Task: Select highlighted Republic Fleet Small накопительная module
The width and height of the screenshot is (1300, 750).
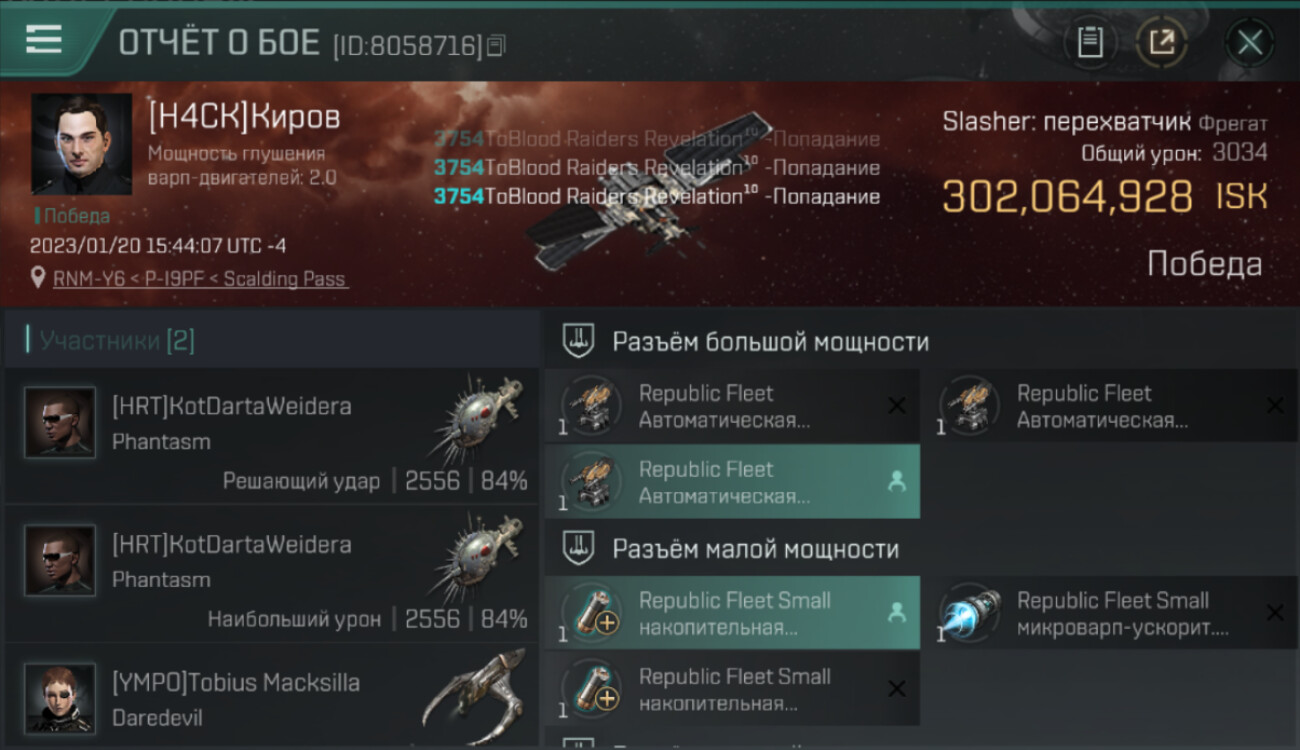Action: (732, 613)
